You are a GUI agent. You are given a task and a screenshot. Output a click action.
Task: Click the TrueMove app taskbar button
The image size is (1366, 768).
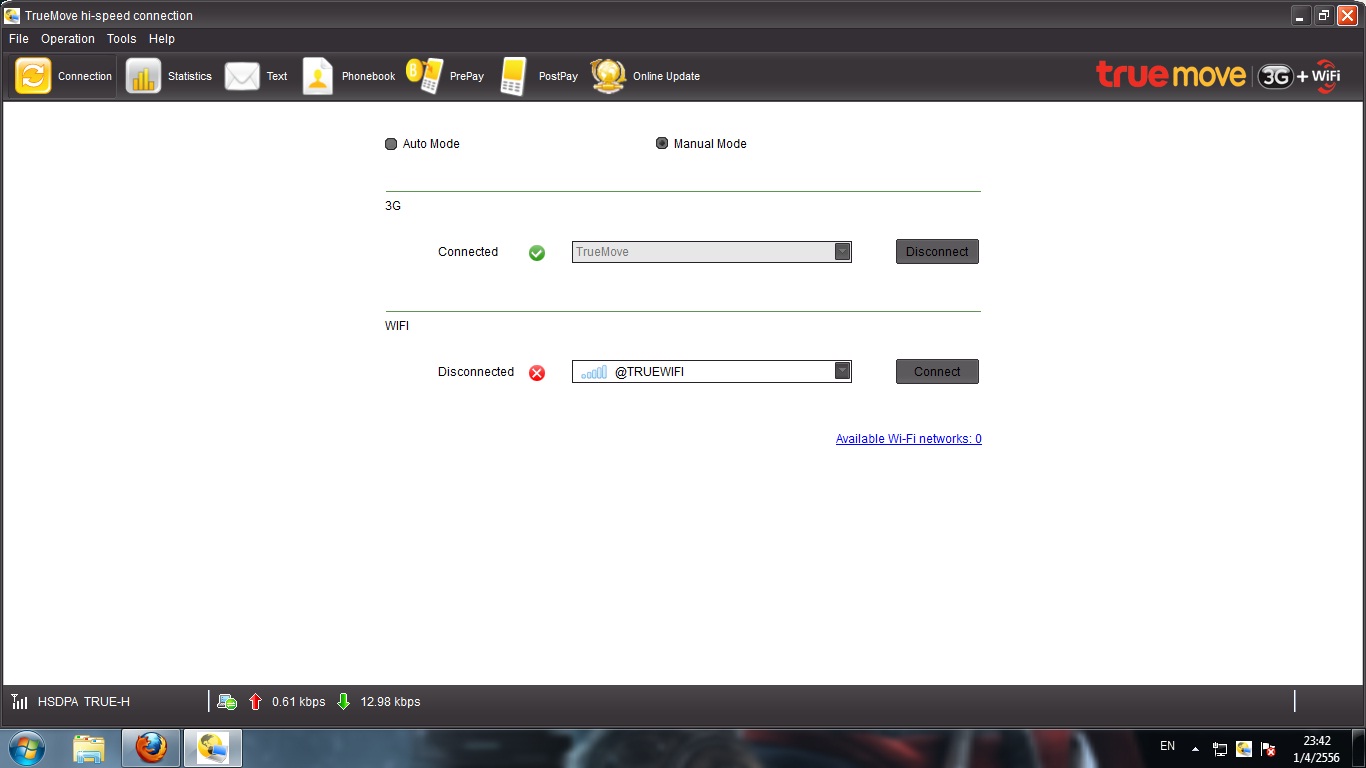pos(213,748)
